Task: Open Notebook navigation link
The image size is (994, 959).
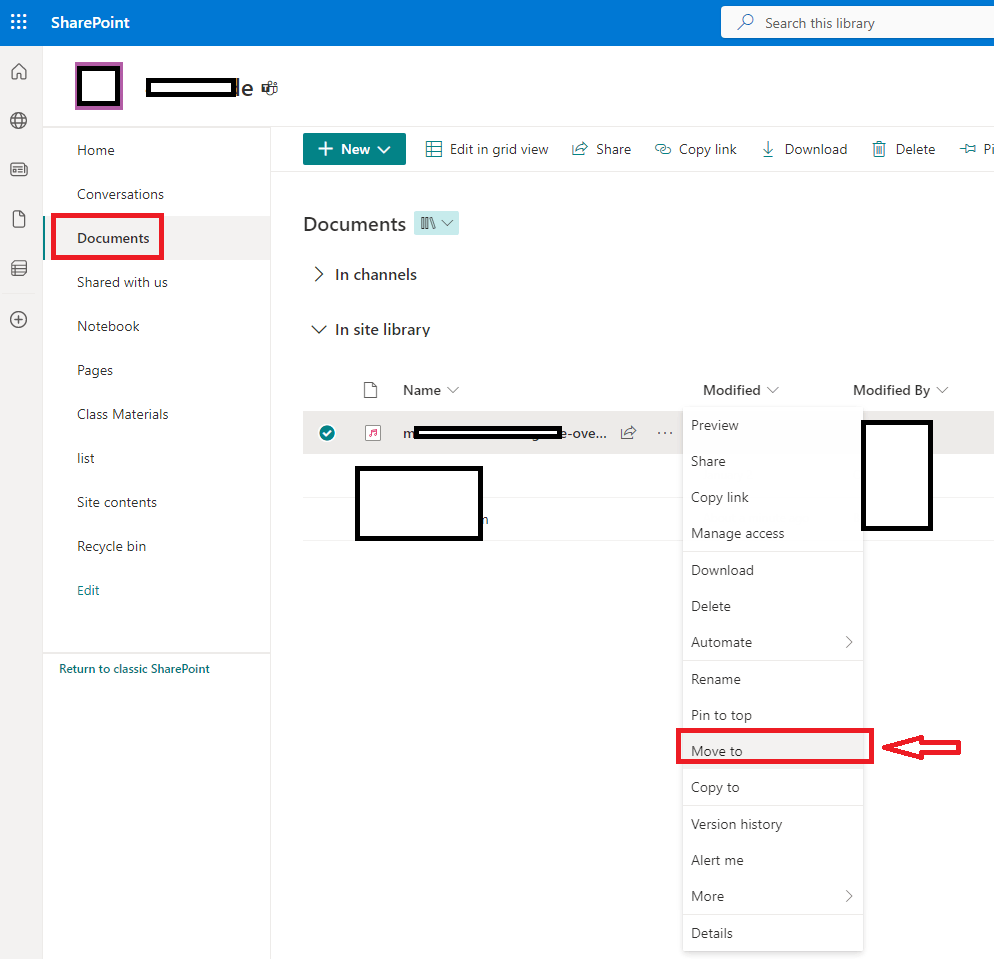Action: click(108, 326)
